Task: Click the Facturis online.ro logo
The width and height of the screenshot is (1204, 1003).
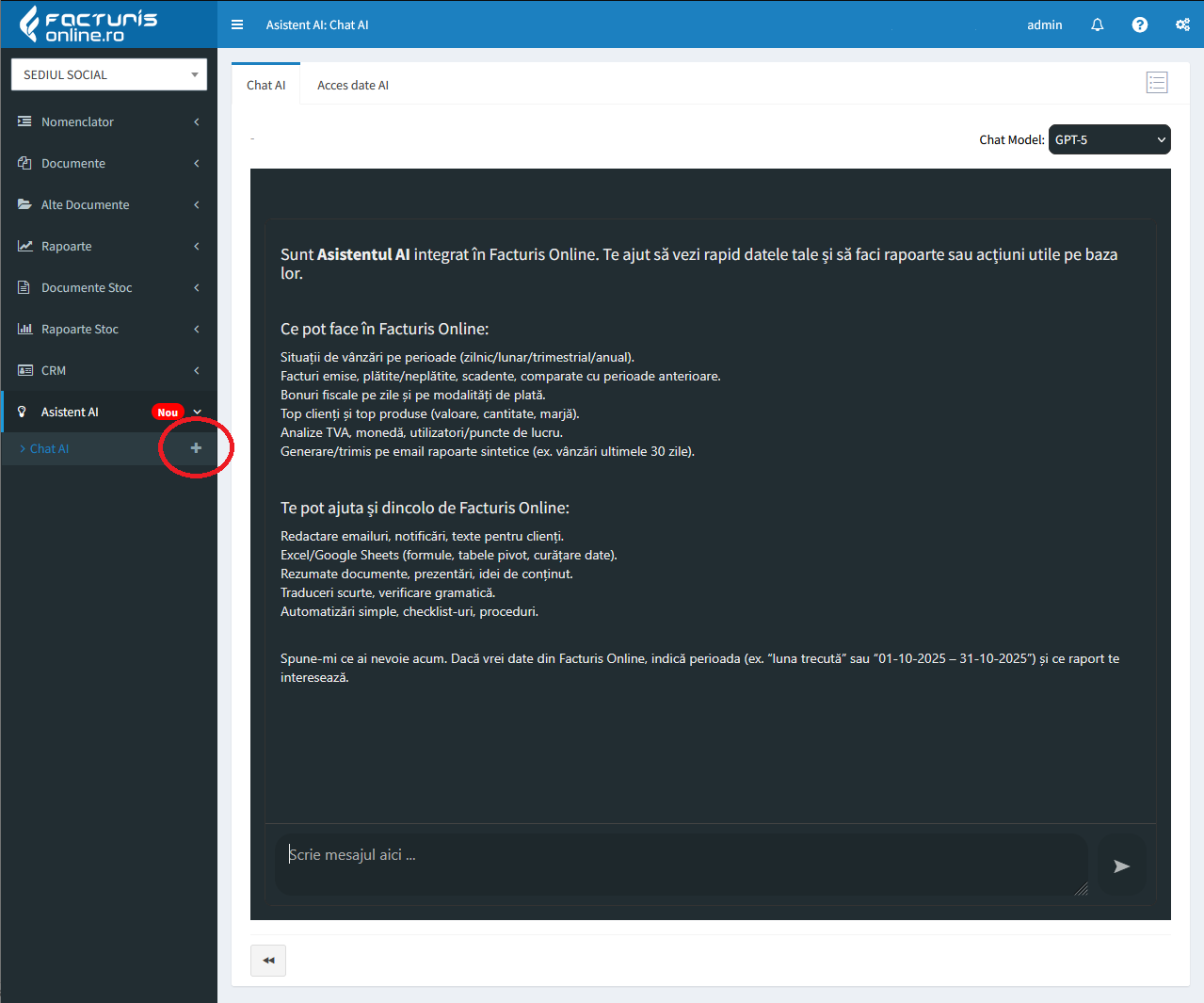Action: tap(89, 24)
